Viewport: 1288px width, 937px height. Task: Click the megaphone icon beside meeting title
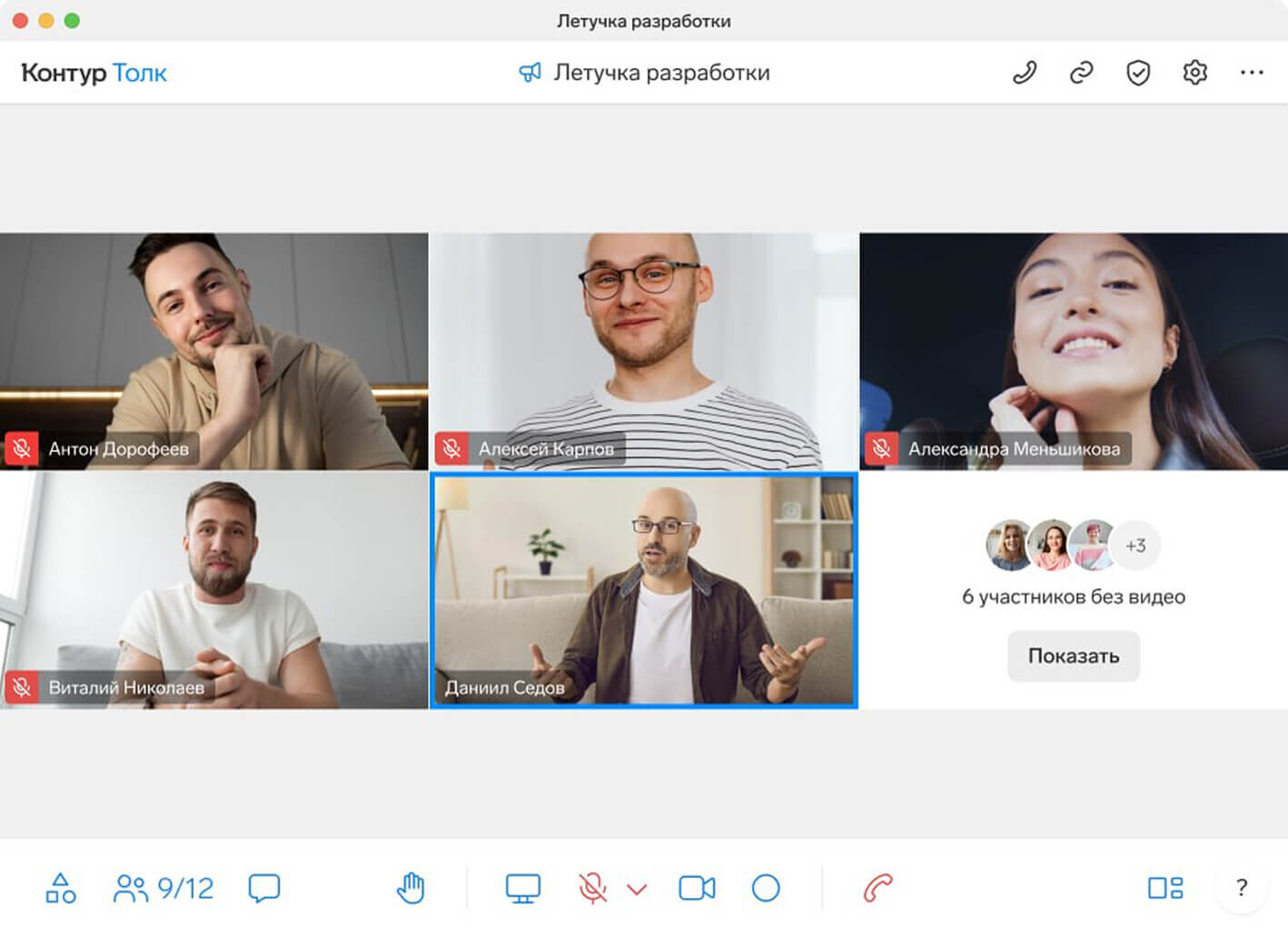coord(530,73)
